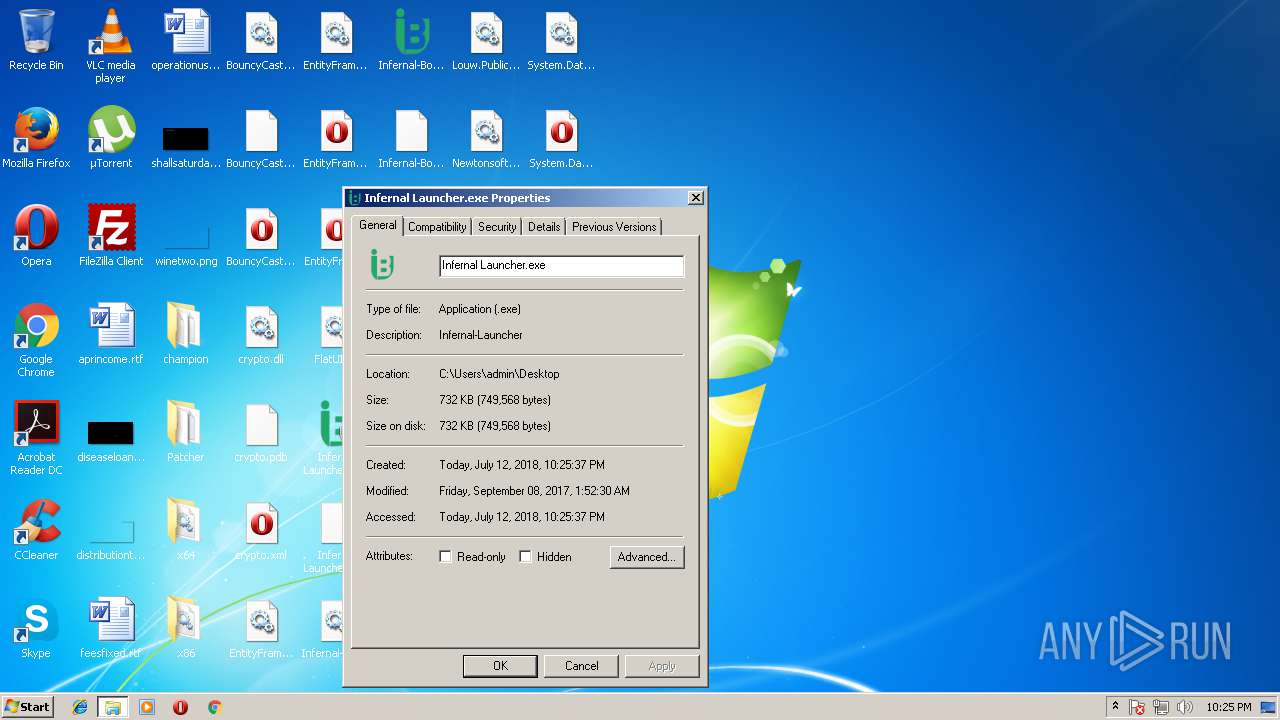
Task: Open Windows Explorer from taskbar
Action: 112,707
